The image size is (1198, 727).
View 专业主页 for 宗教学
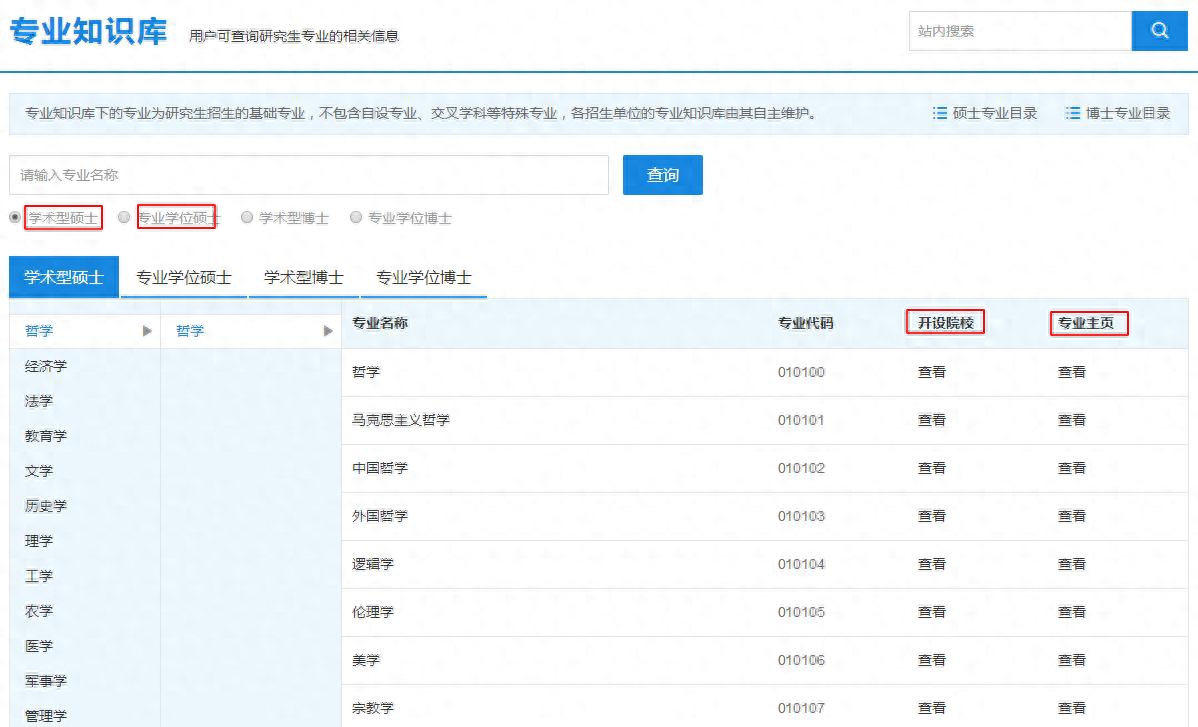click(1071, 708)
